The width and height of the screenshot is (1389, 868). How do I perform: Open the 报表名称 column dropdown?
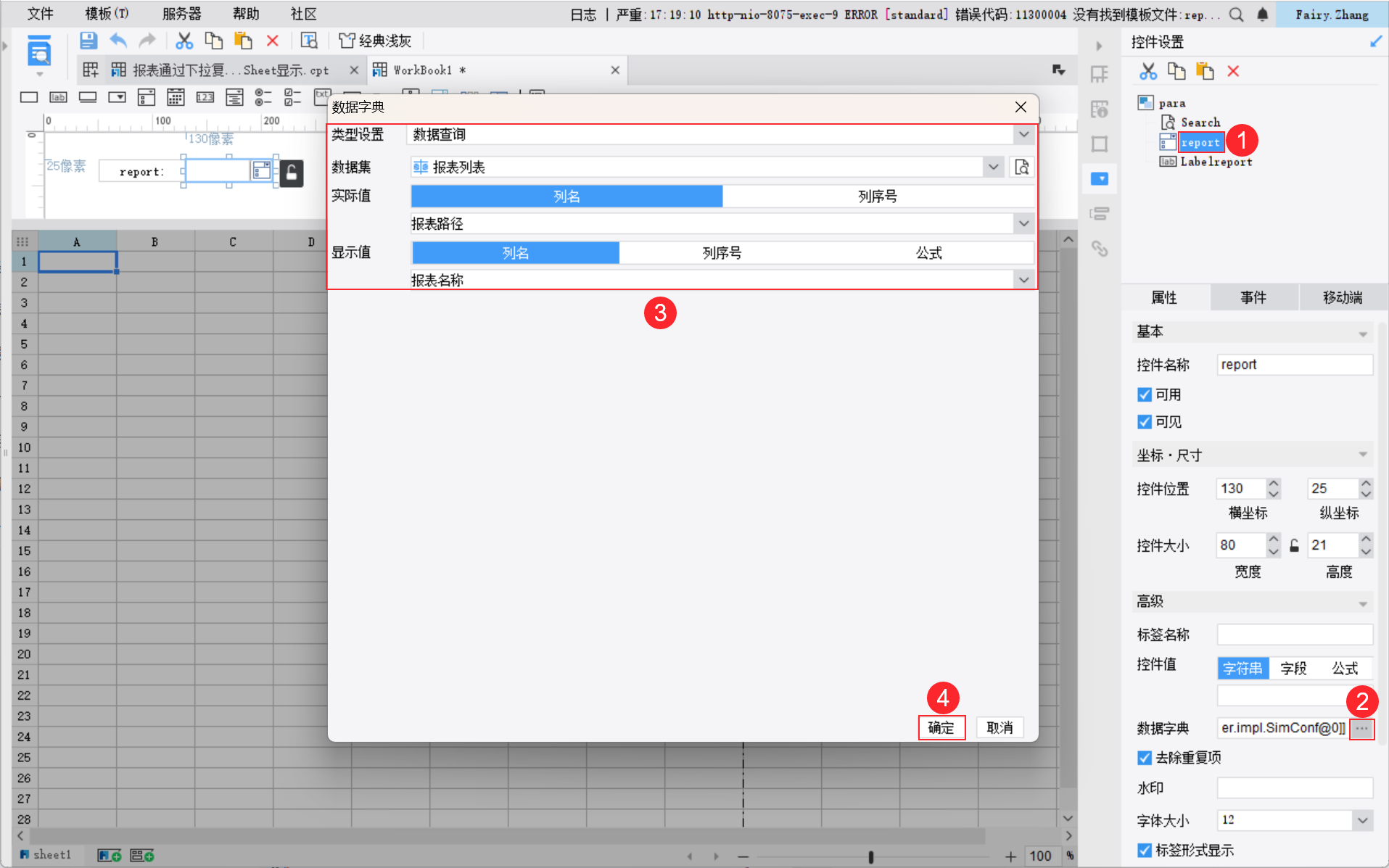pyautogui.click(x=1023, y=281)
